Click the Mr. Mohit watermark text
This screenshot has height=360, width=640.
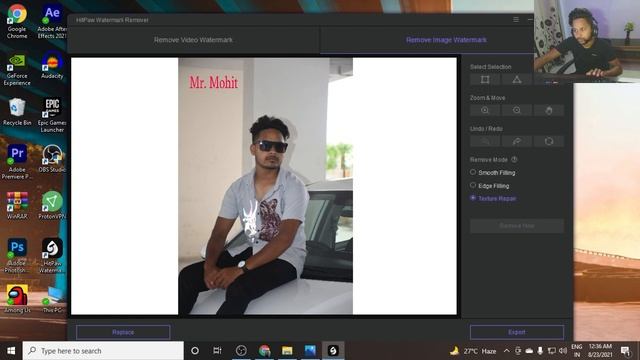tap(213, 83)
